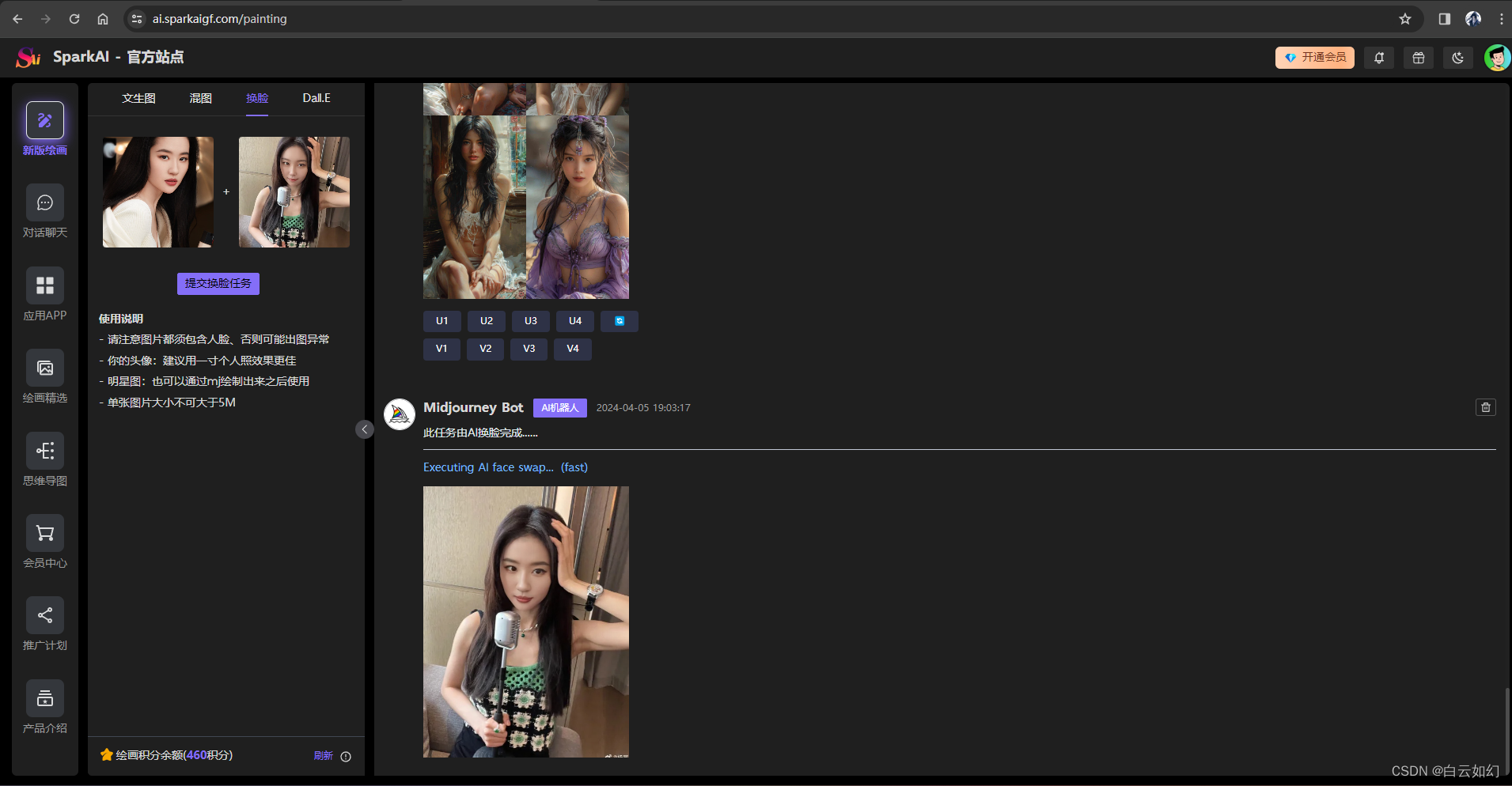Click the gift box icon in header
This screenshot has height=786, width=1512.
[x=1419, y=58]
